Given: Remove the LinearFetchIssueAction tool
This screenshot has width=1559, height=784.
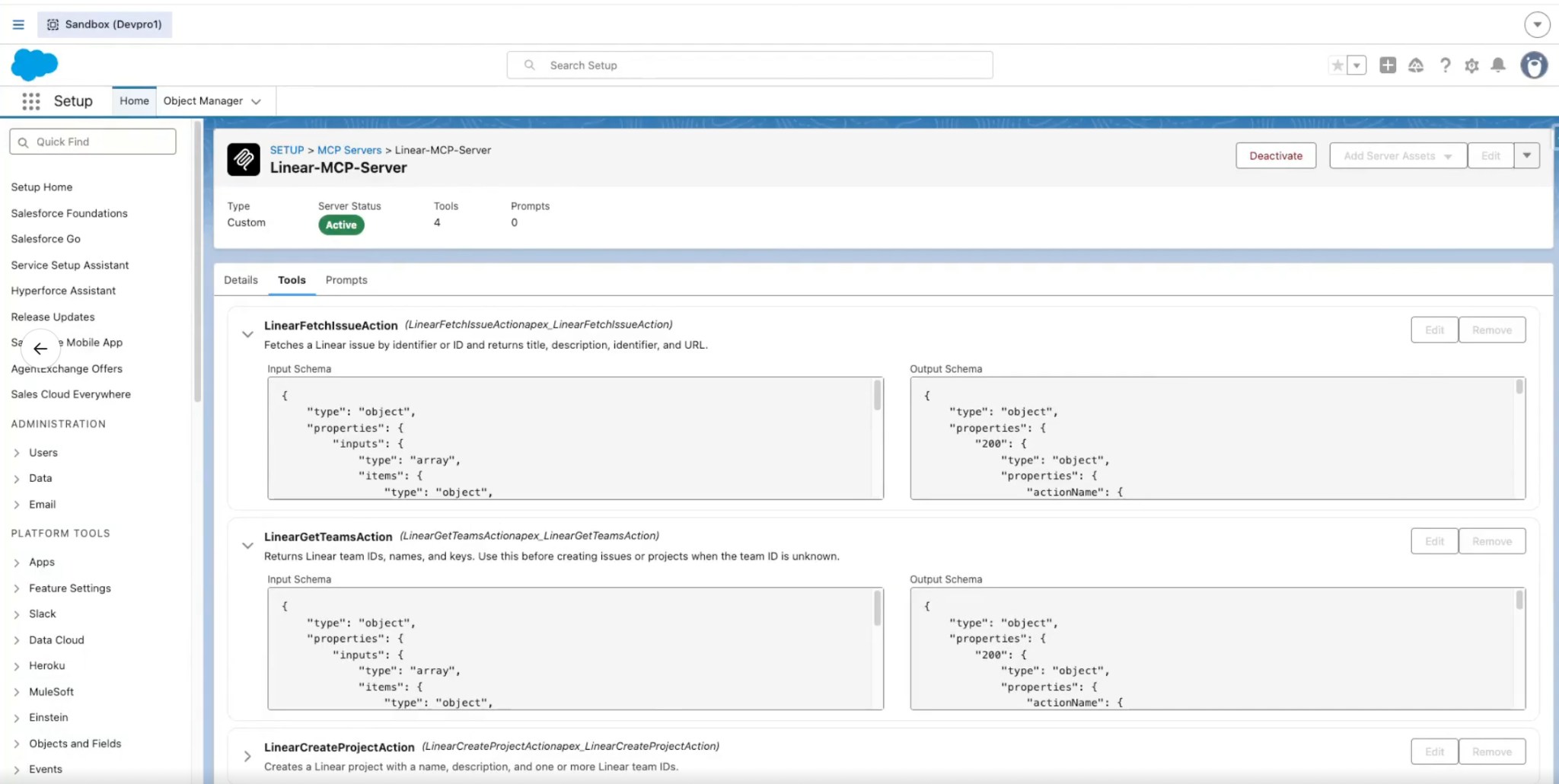Looking at the screenshot, I should click(1492, 330).
